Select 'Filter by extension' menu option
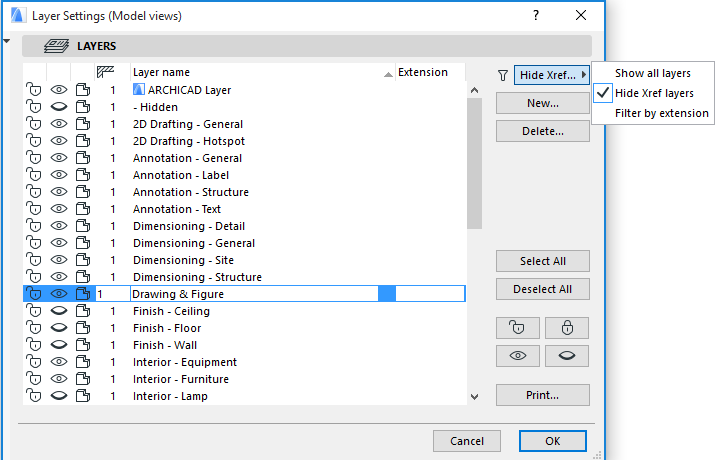This screenshot has width=717, height=460. pyautogui.click(x=662, y=113)
